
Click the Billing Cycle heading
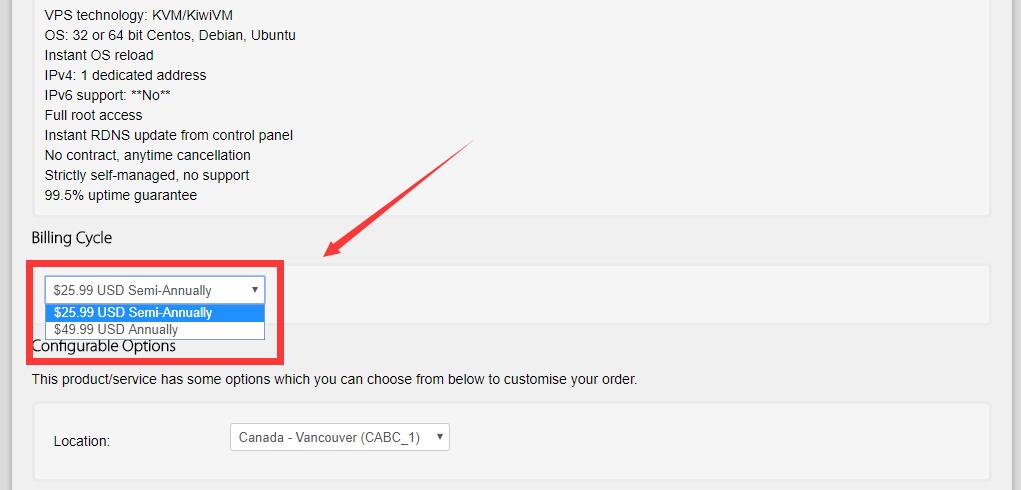72,238
